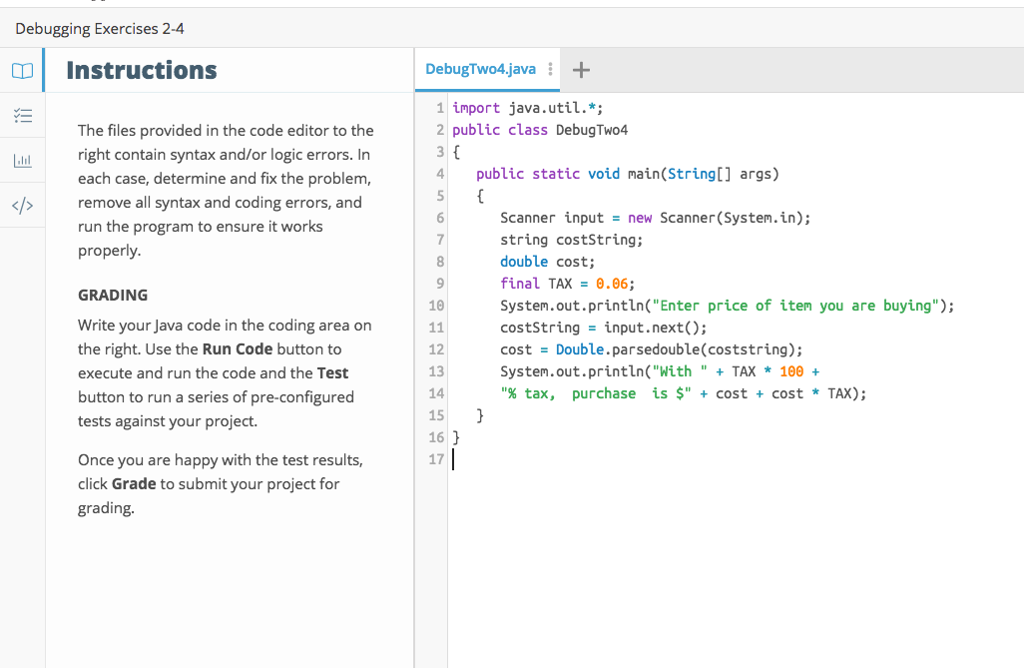Click the plus icon to add a tab

[x=581, y=69]
